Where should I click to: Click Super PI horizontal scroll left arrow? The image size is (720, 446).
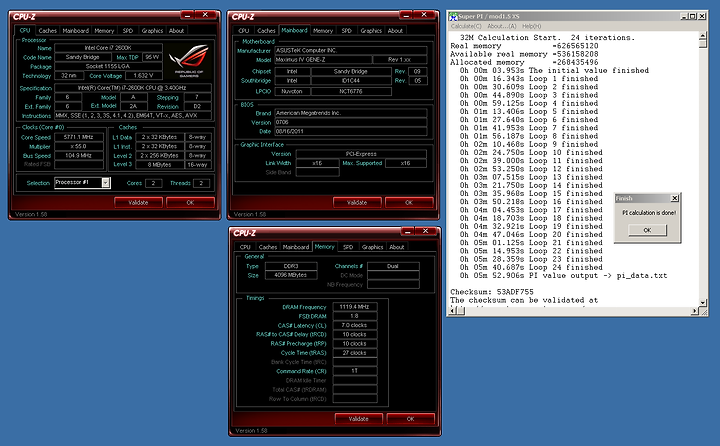pos(452,311)
